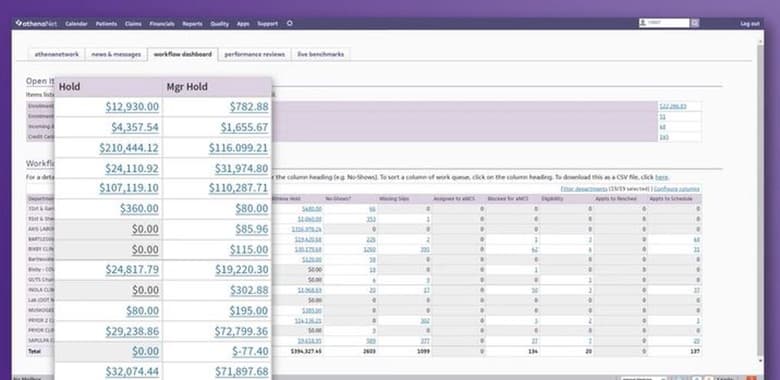Open the $19,220.30 Mgr Hold amount
This screenshot has height=380, width=780.
click(x=242, y=270)
